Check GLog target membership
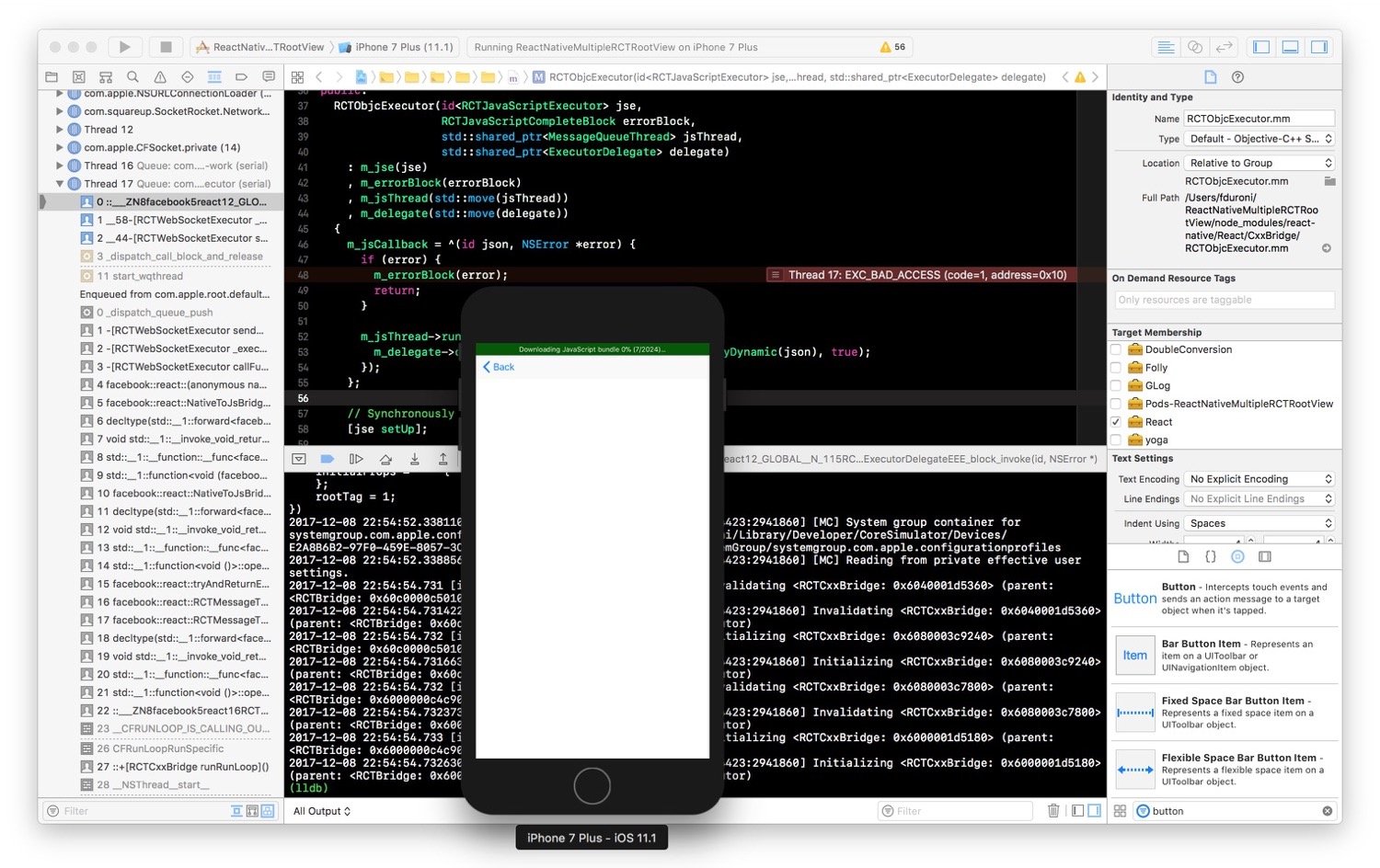Image resolution: width=1380 pixels, height=868 pixels. (x=1116, y=385)
